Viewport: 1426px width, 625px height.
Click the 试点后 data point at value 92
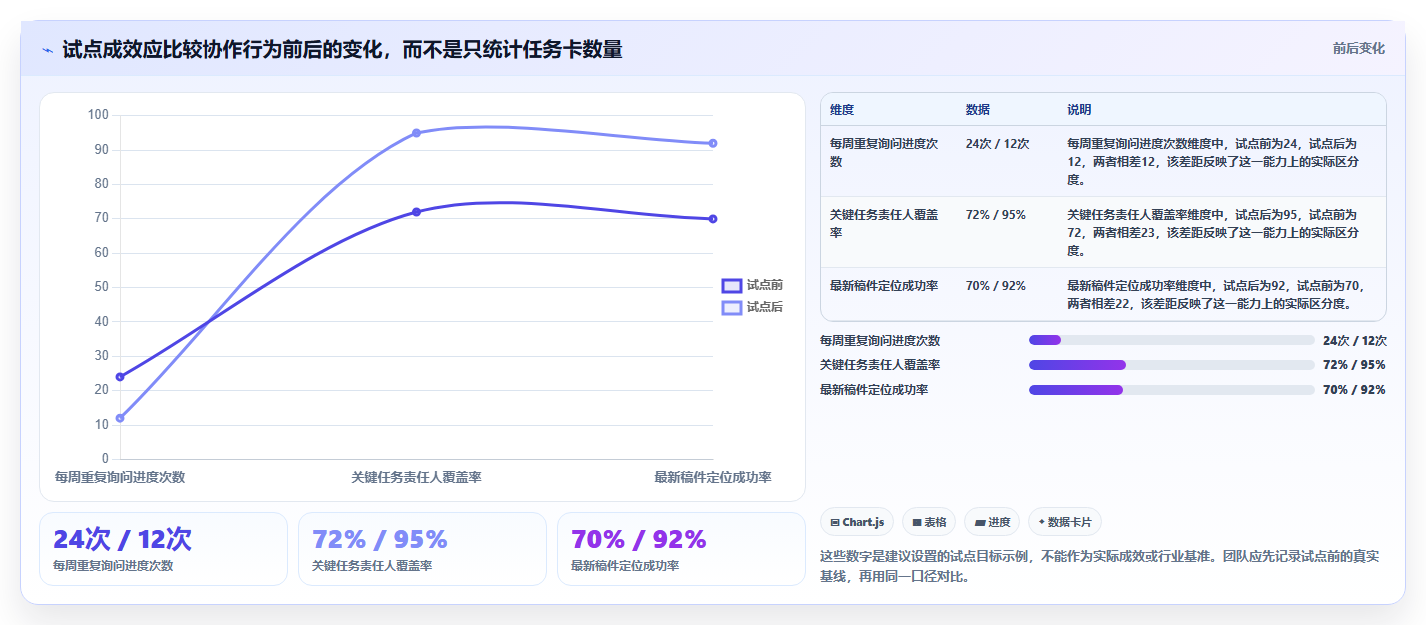pyautogui.click(x=713, y=143)
